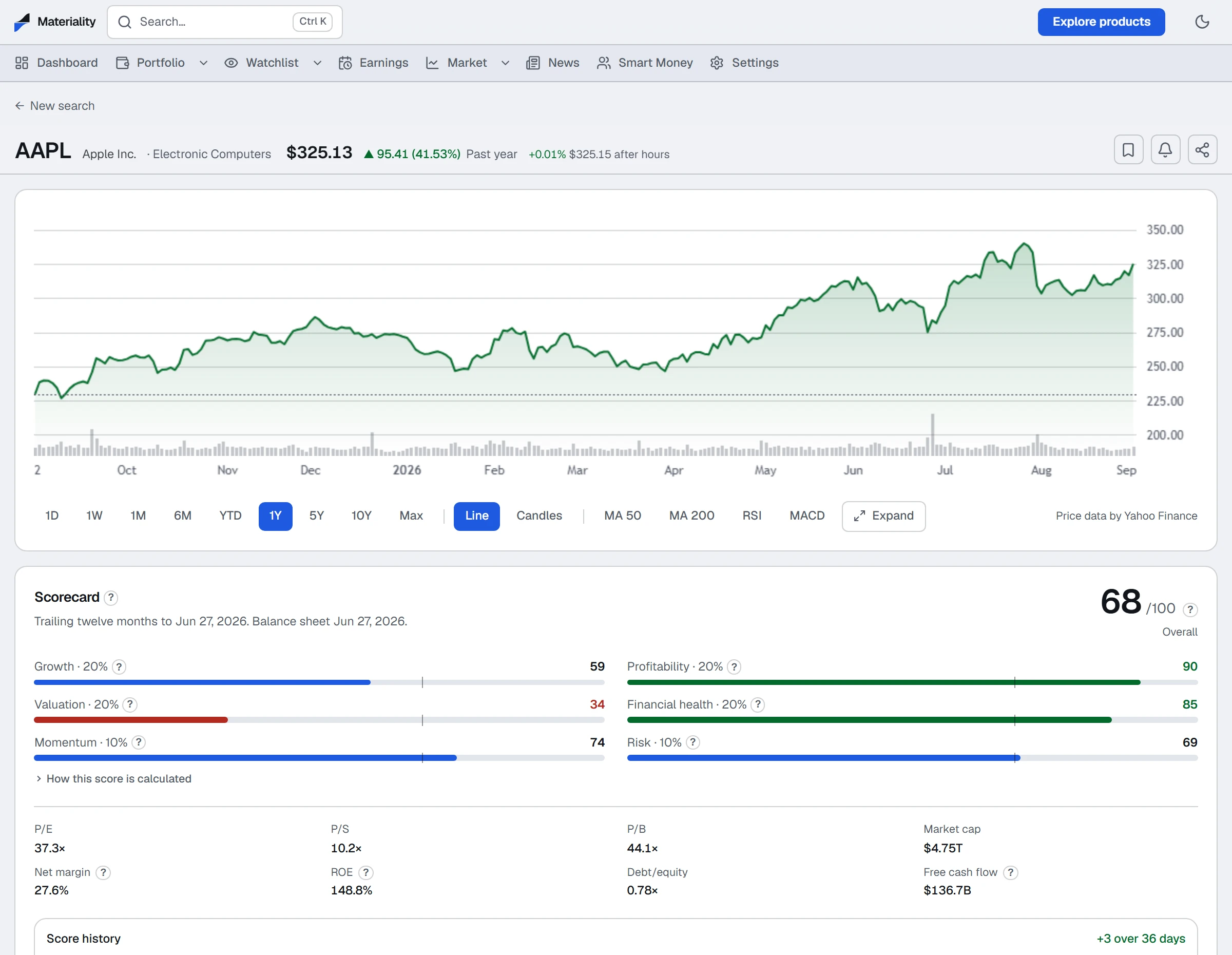Click the Watchlist eye icon
1232x955 pixels.
point(230,63)
